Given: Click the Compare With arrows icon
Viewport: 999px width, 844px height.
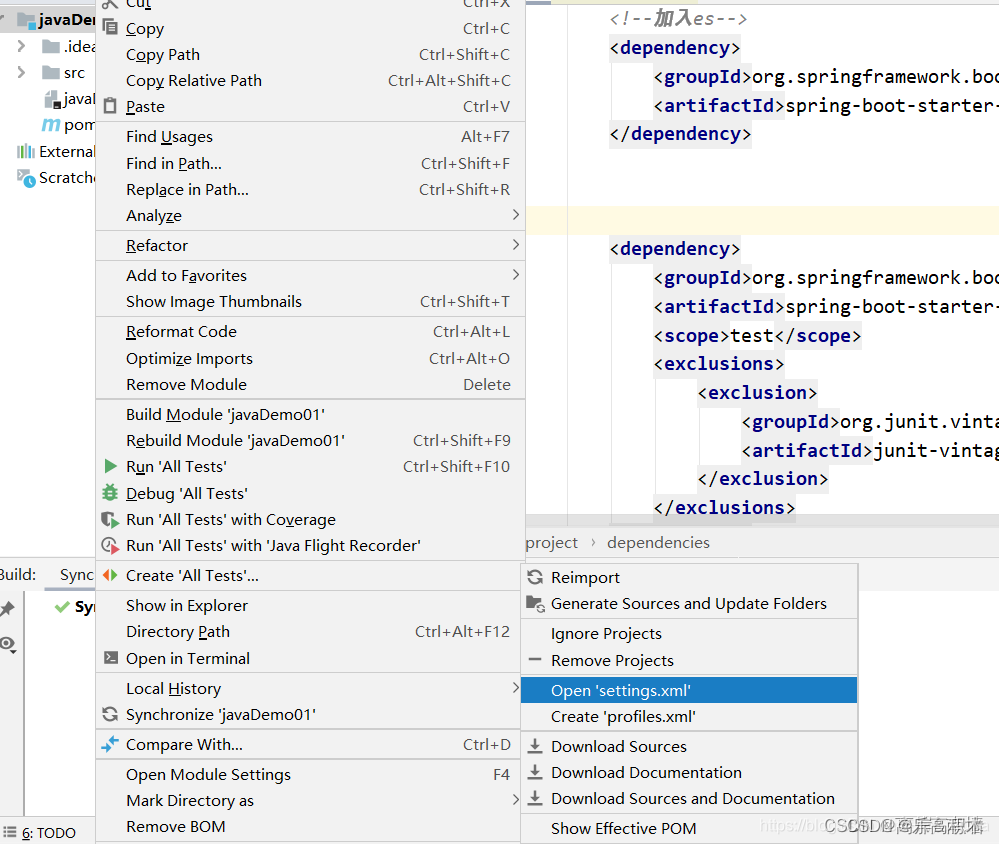Looking at the screenshot, I should coord(110,743).
